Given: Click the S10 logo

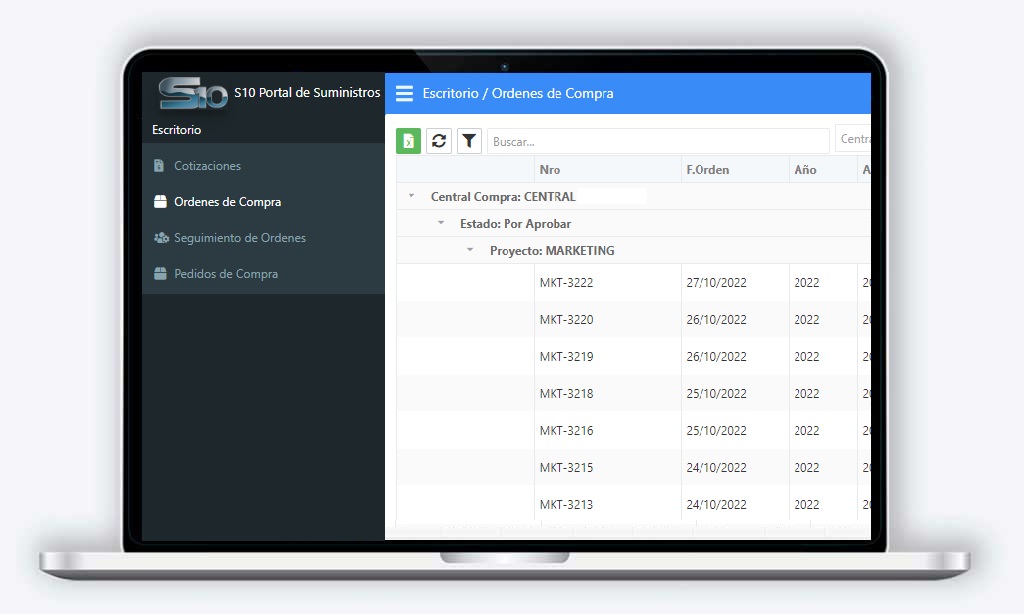Looking at the screenshot, I should click(193, 93).
